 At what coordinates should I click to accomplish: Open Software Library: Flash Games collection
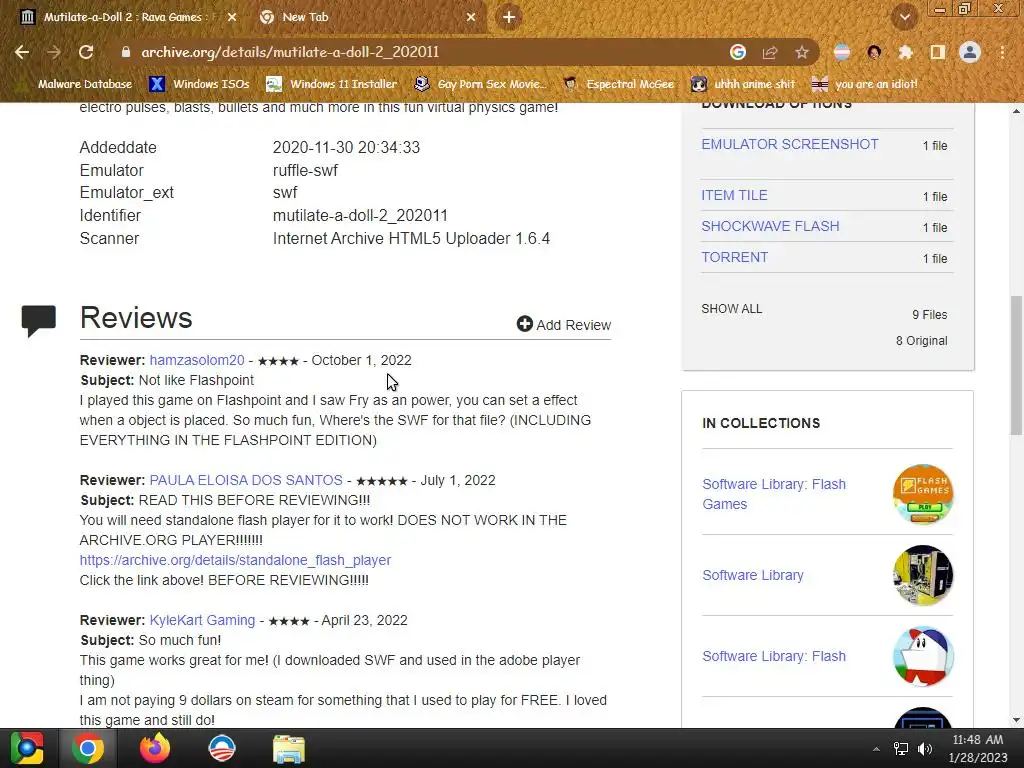pyautogui.click(x=774, y=494)
